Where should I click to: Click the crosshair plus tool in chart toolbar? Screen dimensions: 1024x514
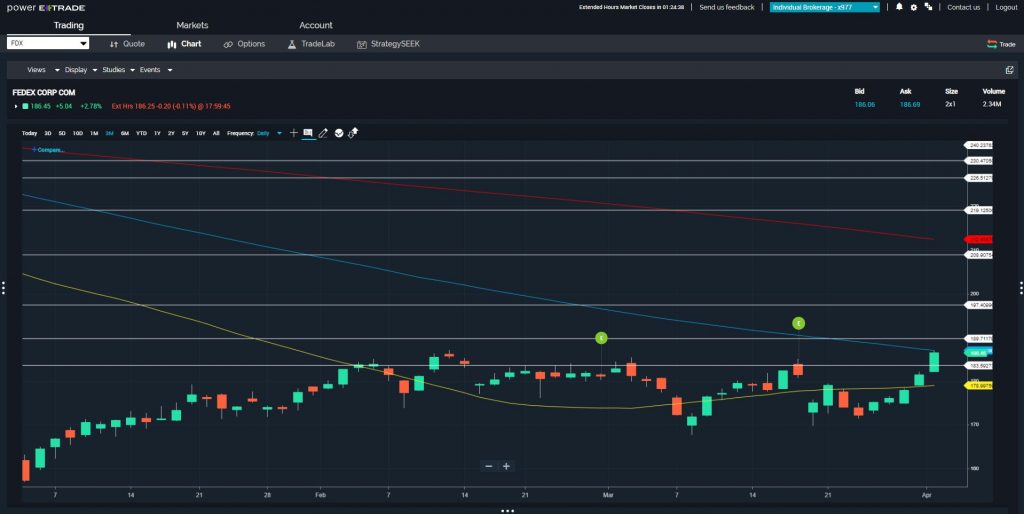293,133
